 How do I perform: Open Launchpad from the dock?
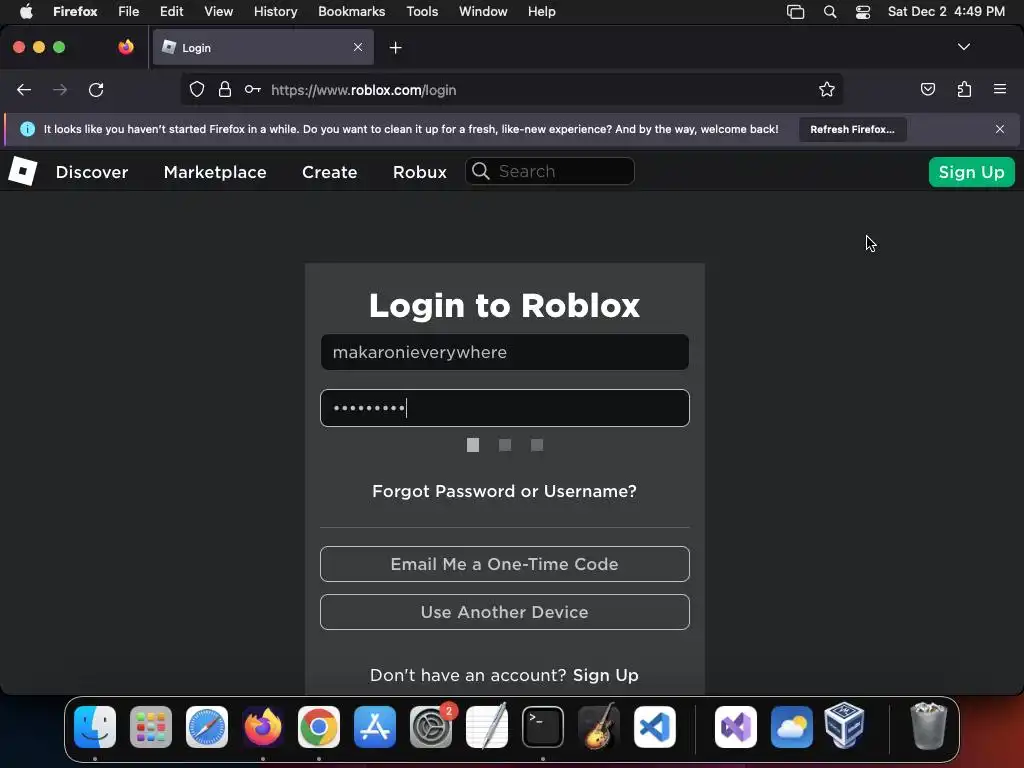[x=151, y=727]
